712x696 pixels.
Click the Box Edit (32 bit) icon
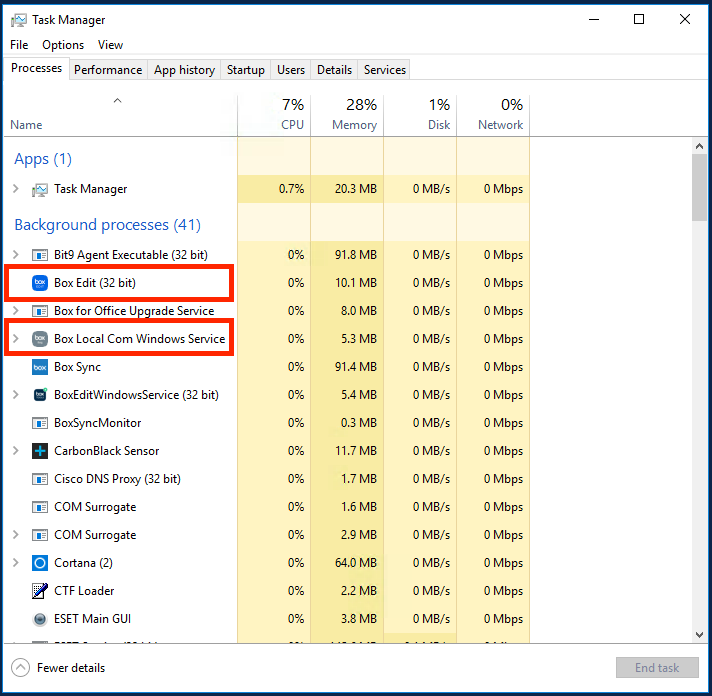tap(40, 283)
